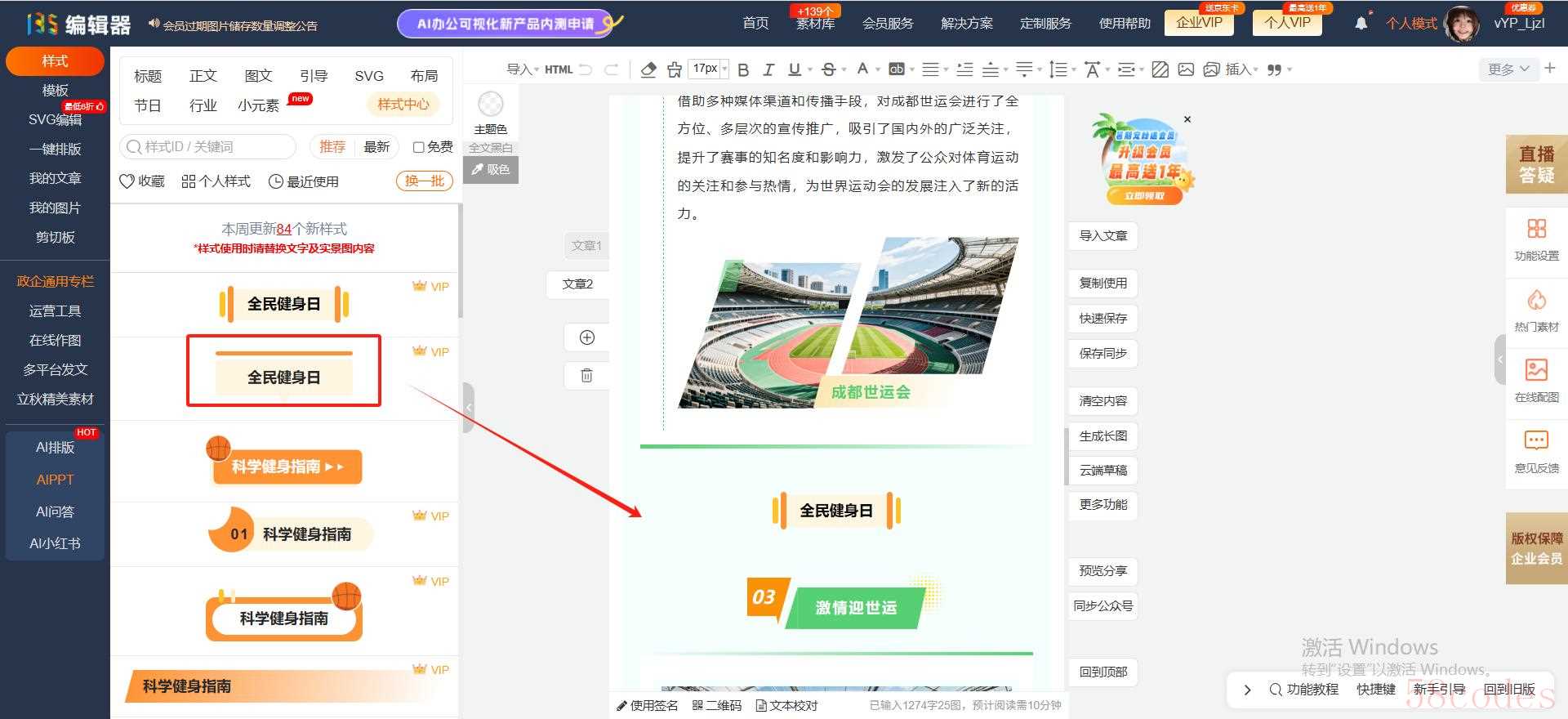
Task: Toggle bold formatting
Action: tap(743, 69)
